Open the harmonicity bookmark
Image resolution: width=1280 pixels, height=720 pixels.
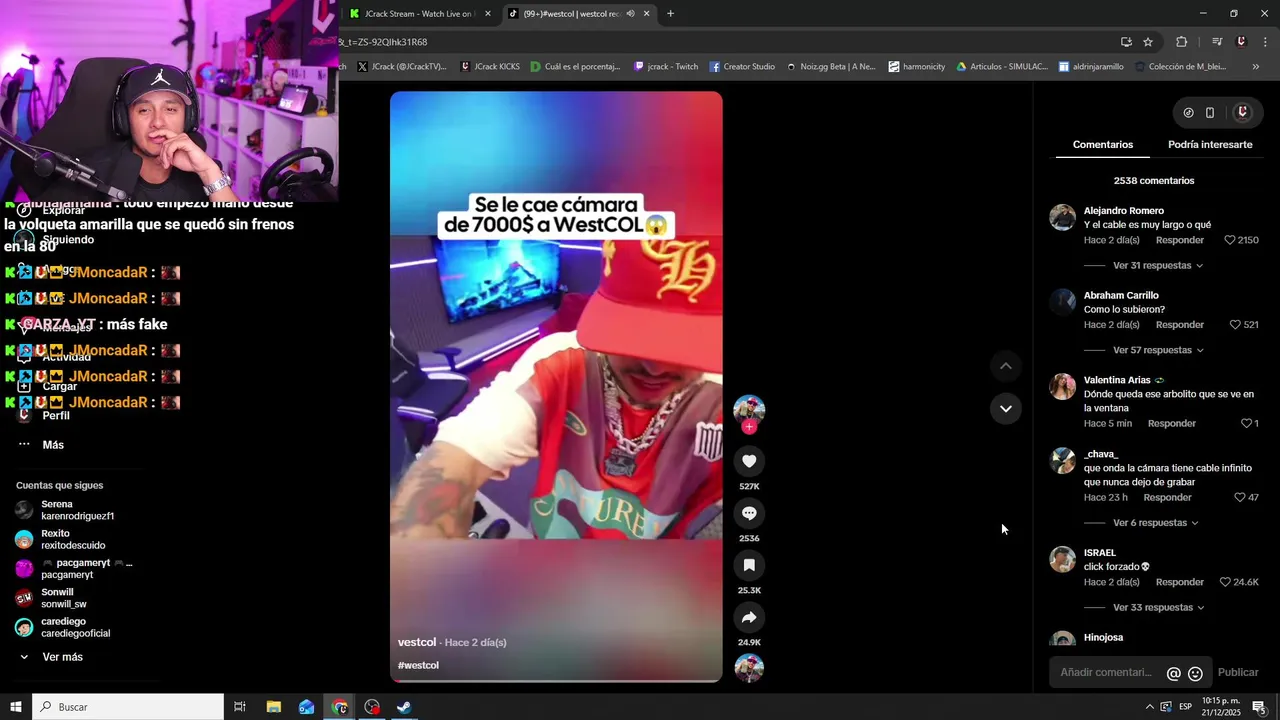click(916, 67)
